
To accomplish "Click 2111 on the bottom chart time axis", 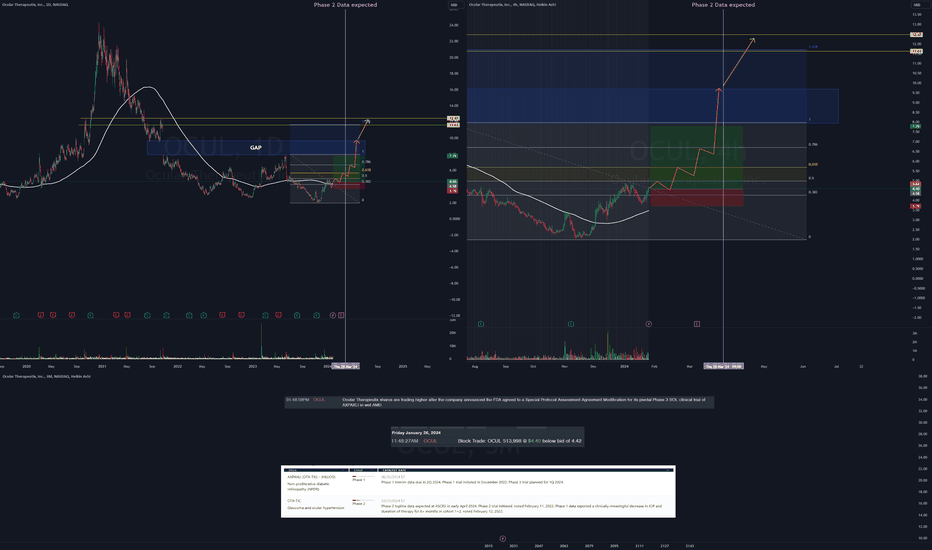I will pos(639,545).
